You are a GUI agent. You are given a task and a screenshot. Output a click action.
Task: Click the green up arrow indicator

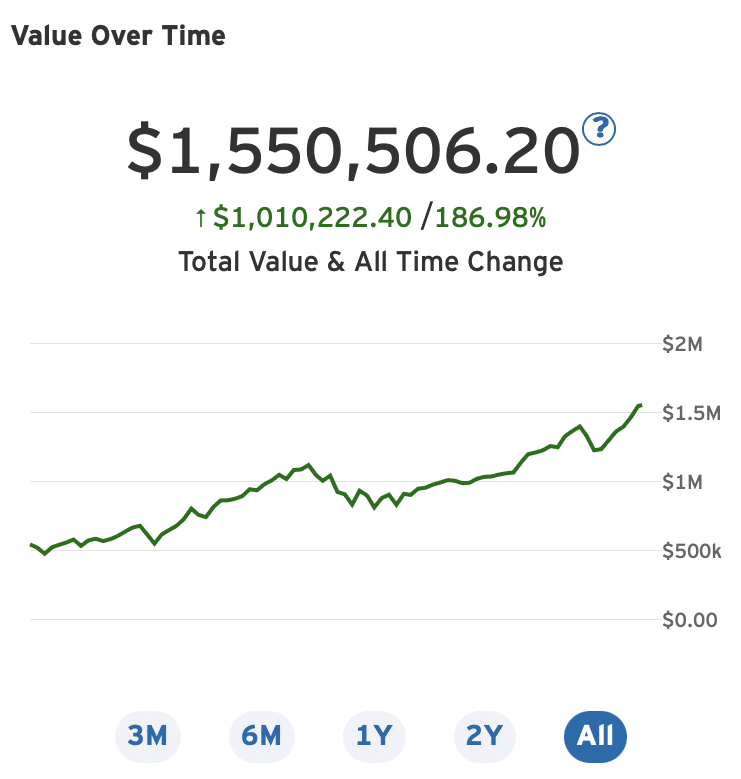[x=200, y=217]
